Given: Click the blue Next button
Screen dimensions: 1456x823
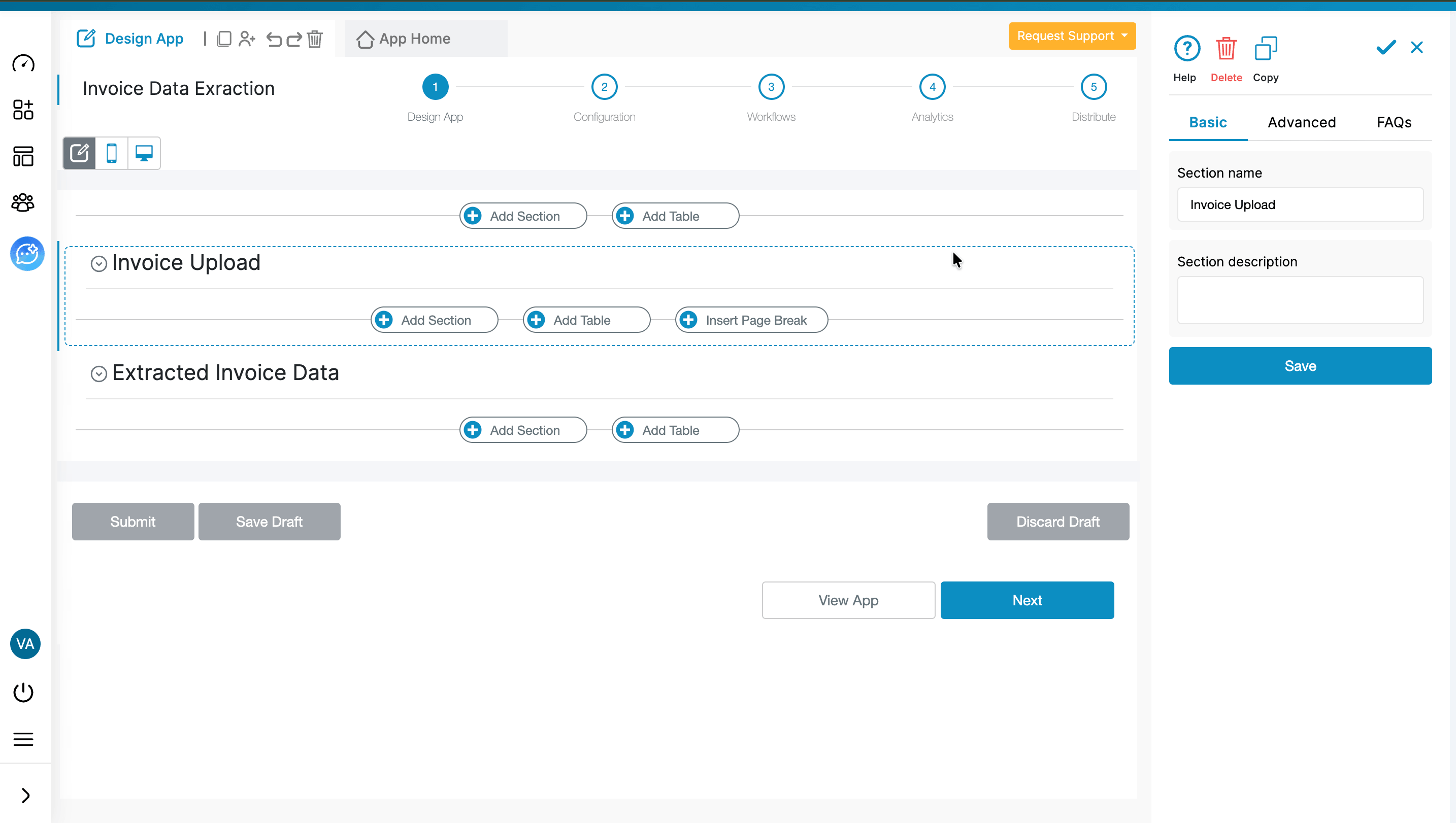Looking at the screenshot, I should (x=1027, y=600).
